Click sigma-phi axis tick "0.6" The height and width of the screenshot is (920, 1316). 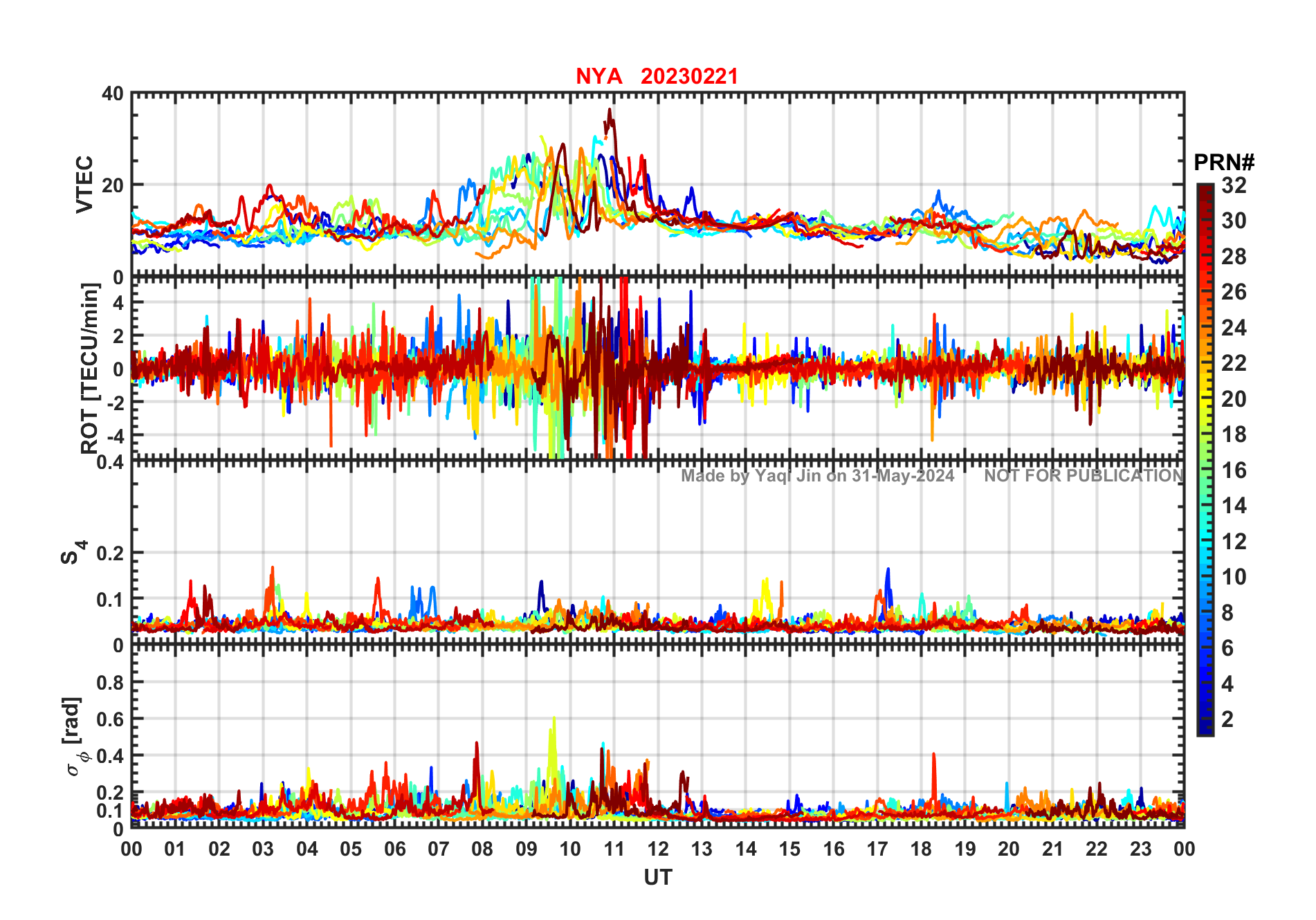pyautogui.click(x=110, y=719)
